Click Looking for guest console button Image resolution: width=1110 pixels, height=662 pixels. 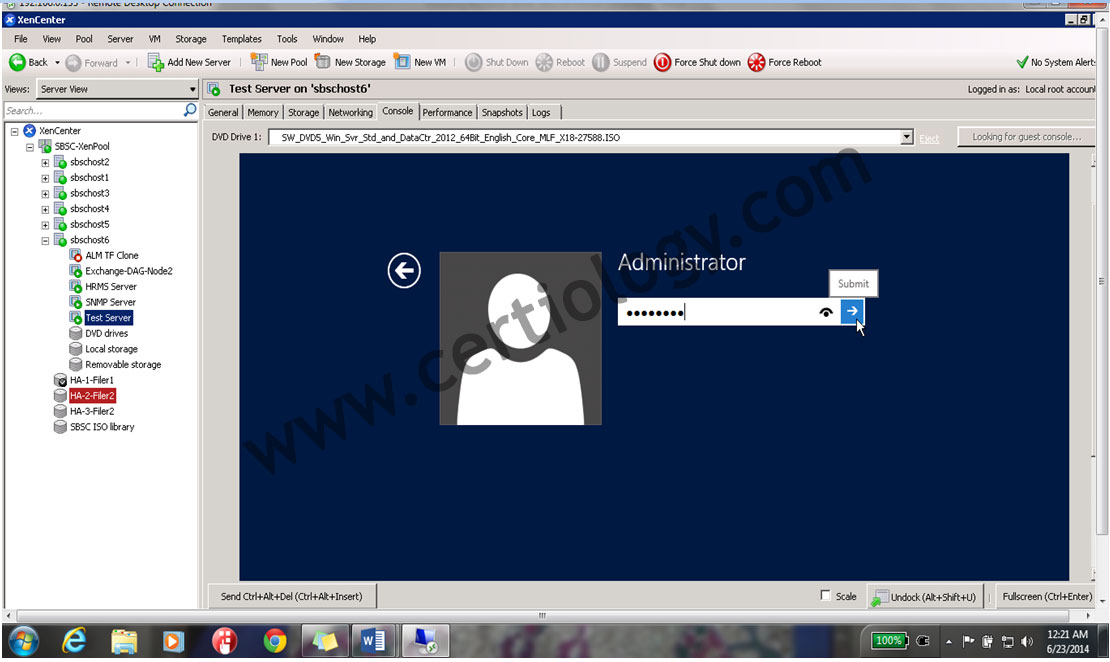(1026, 137)
